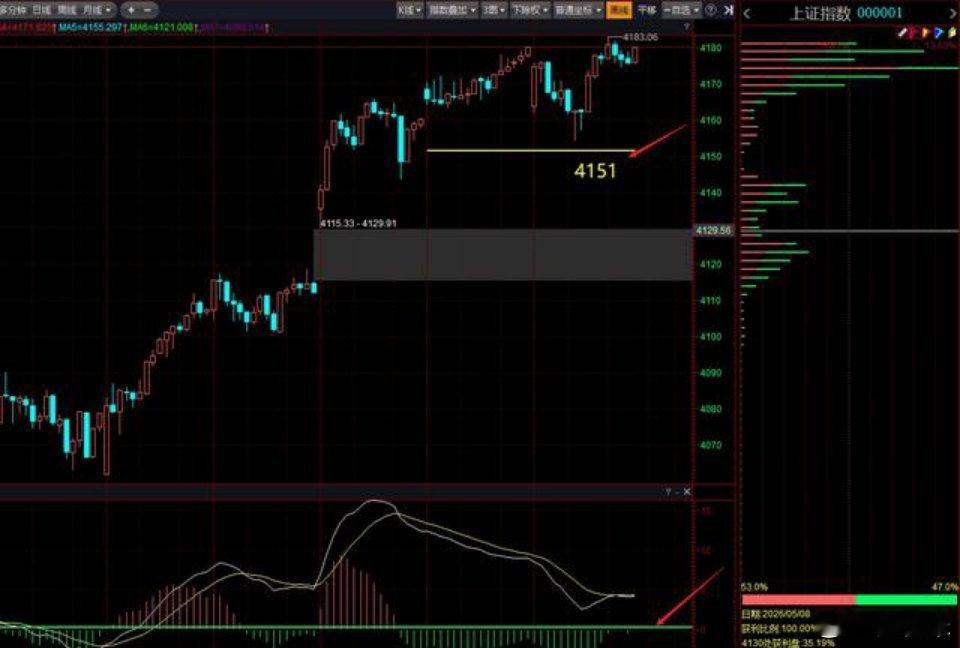Open help via the question-mark circle icon
The height and width of the screenshot is (648, 960).
[711, 10]
